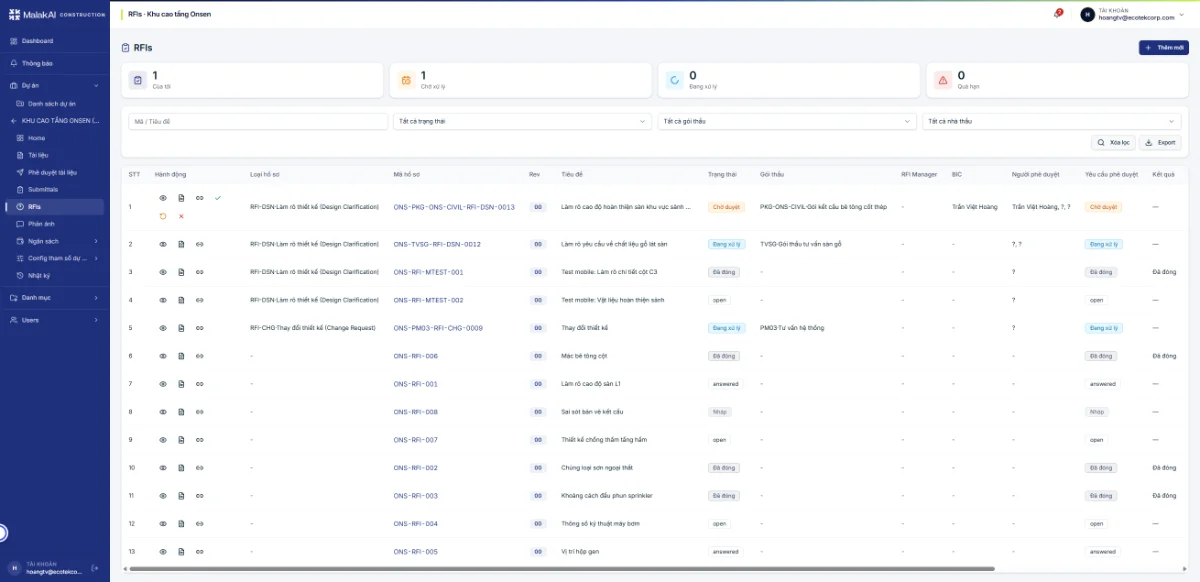The height and width of the screenshot is (582, 1200).
Task: Click the logout icon beside bottom account
Action: [95, 568]
